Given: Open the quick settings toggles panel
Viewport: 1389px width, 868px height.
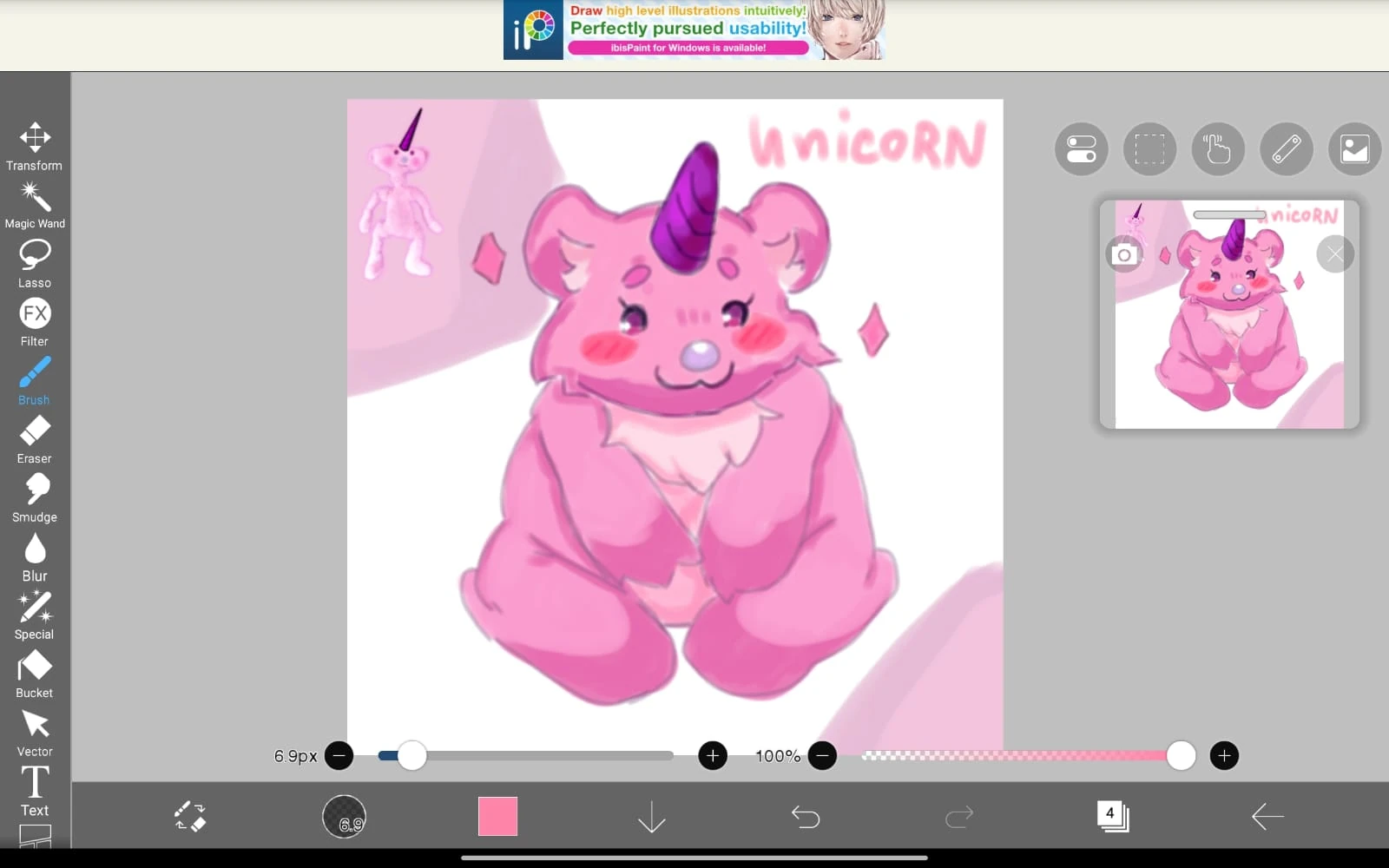Looking at the screenshot, I should tap(1081, 149).
